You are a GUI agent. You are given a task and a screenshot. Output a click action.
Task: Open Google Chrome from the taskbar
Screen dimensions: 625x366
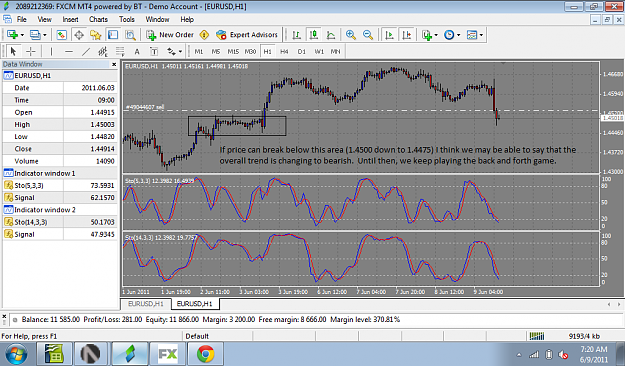point(206,354)
